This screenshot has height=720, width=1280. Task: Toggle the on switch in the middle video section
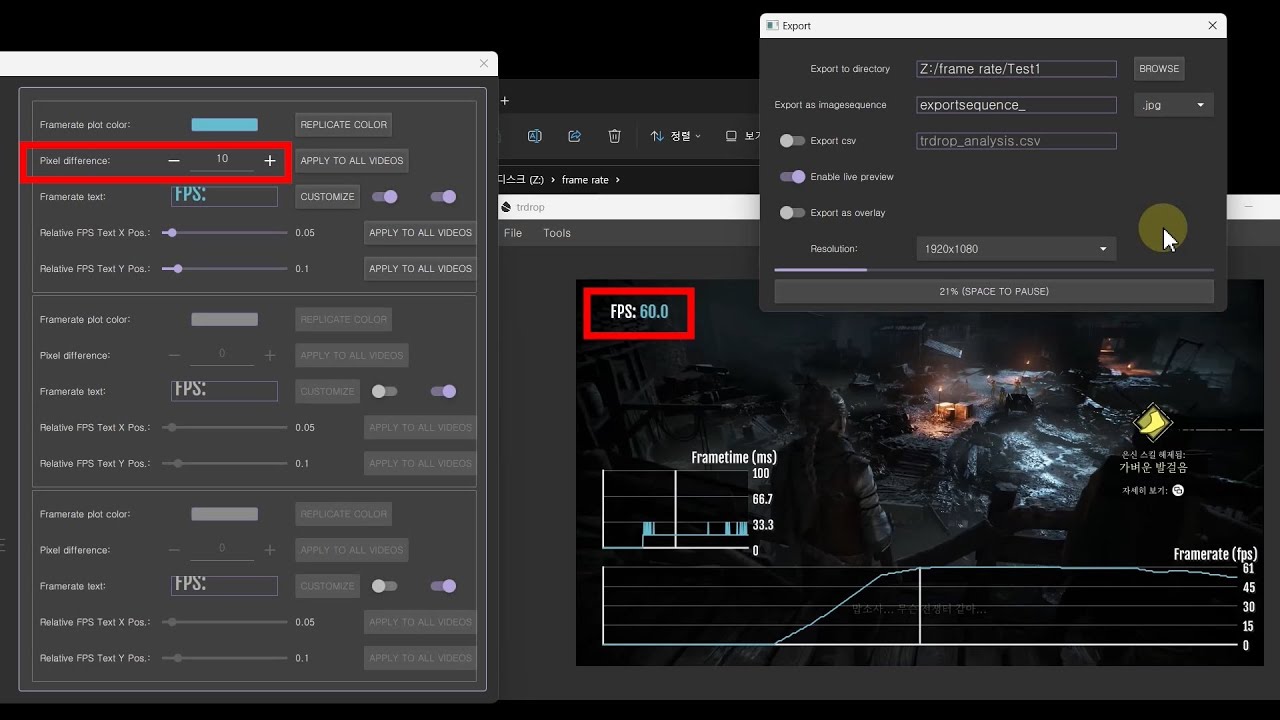pyautogui.click(x=443, y=392)
